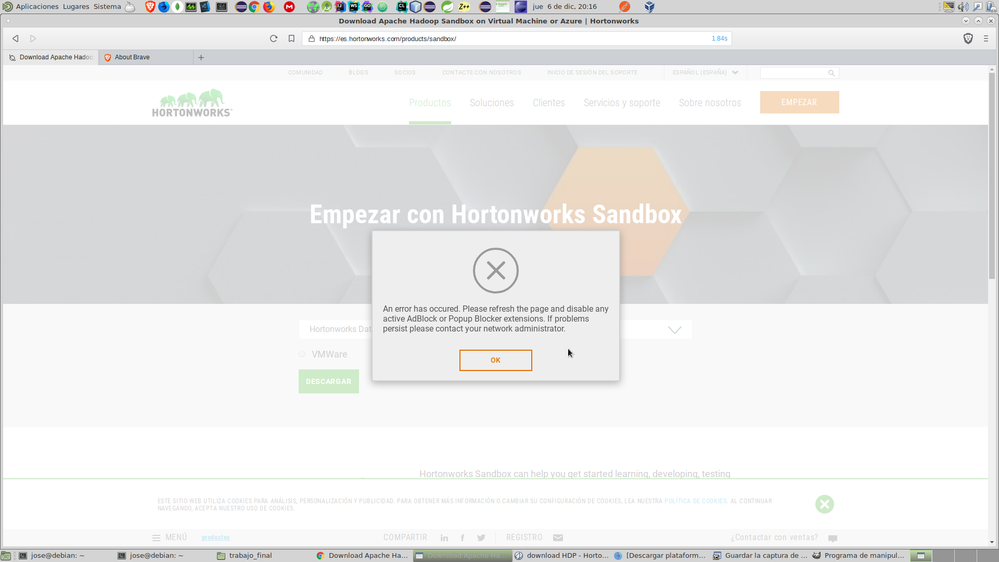This screenshot has height=562, width=999.
Task: Select the VMWare radio button
Action: 302,354
